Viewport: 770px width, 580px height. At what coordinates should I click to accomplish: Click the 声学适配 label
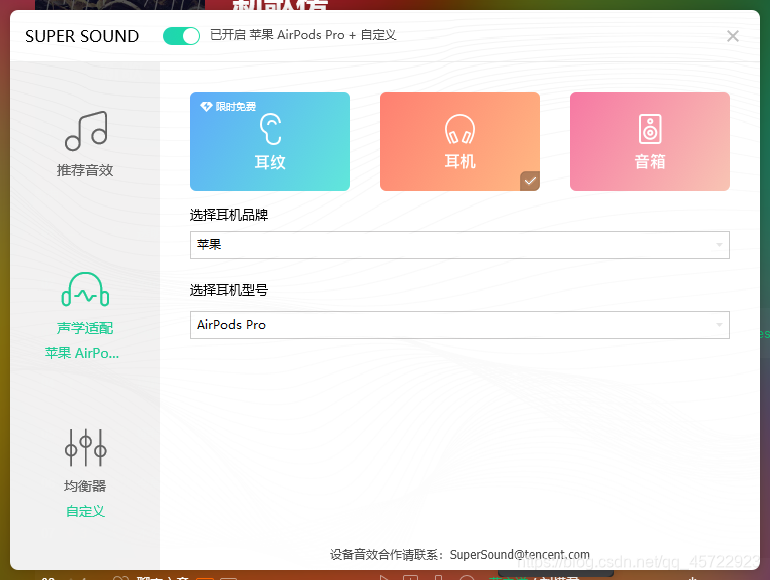point(85,328)
